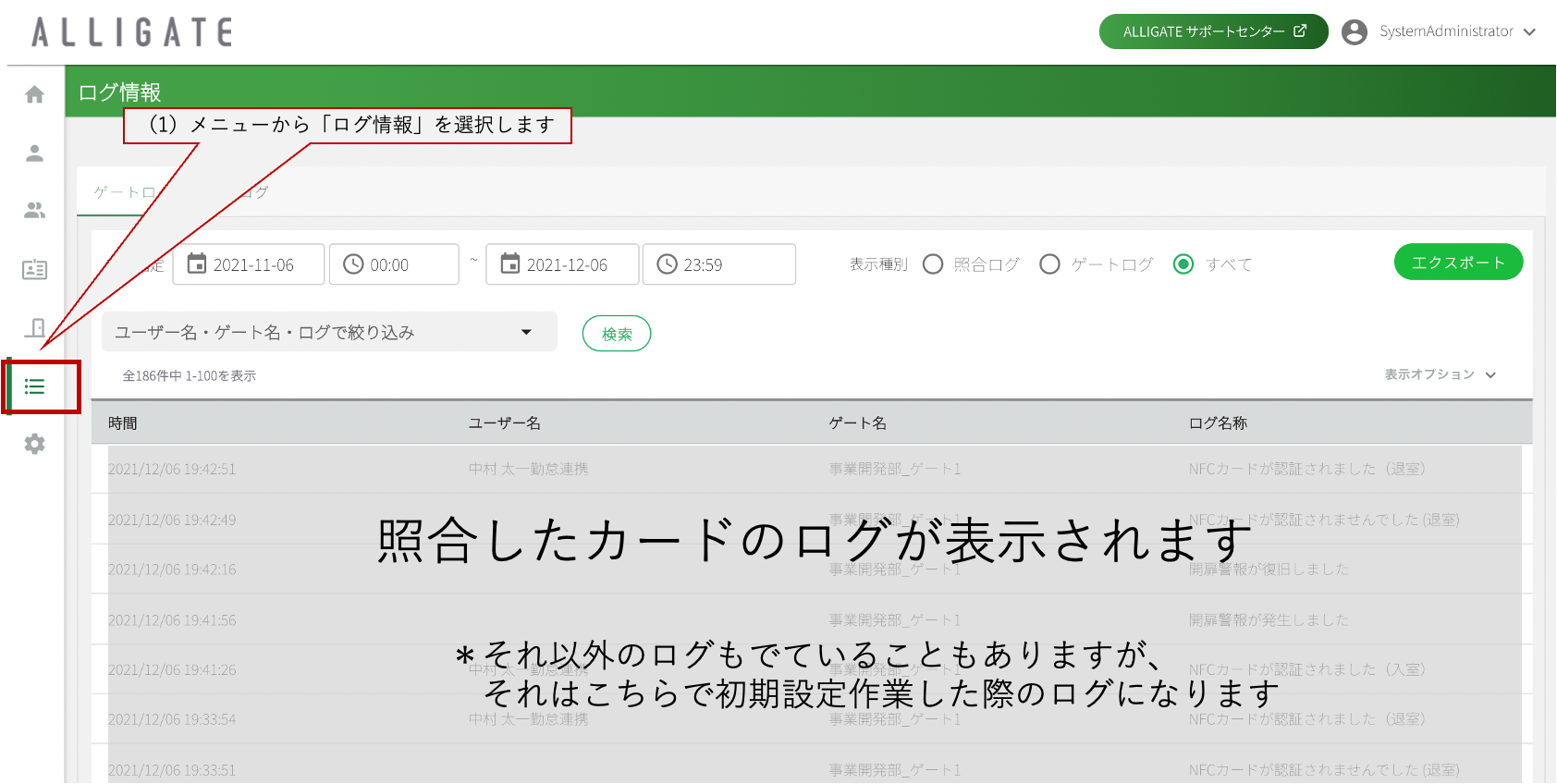
Task: Open the ID card icon in sidebar
Action: pos(34,270)
